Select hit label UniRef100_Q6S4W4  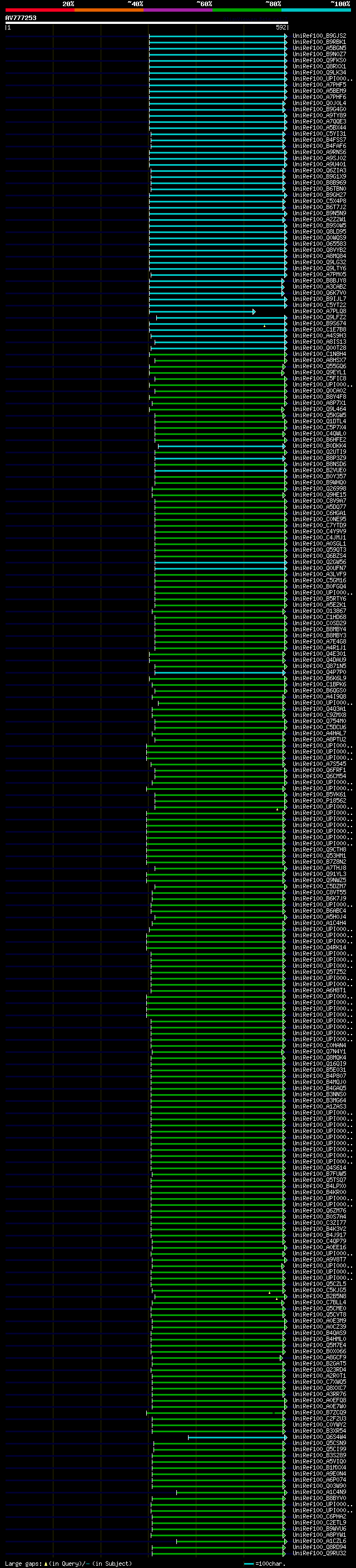pos(319,1437)
